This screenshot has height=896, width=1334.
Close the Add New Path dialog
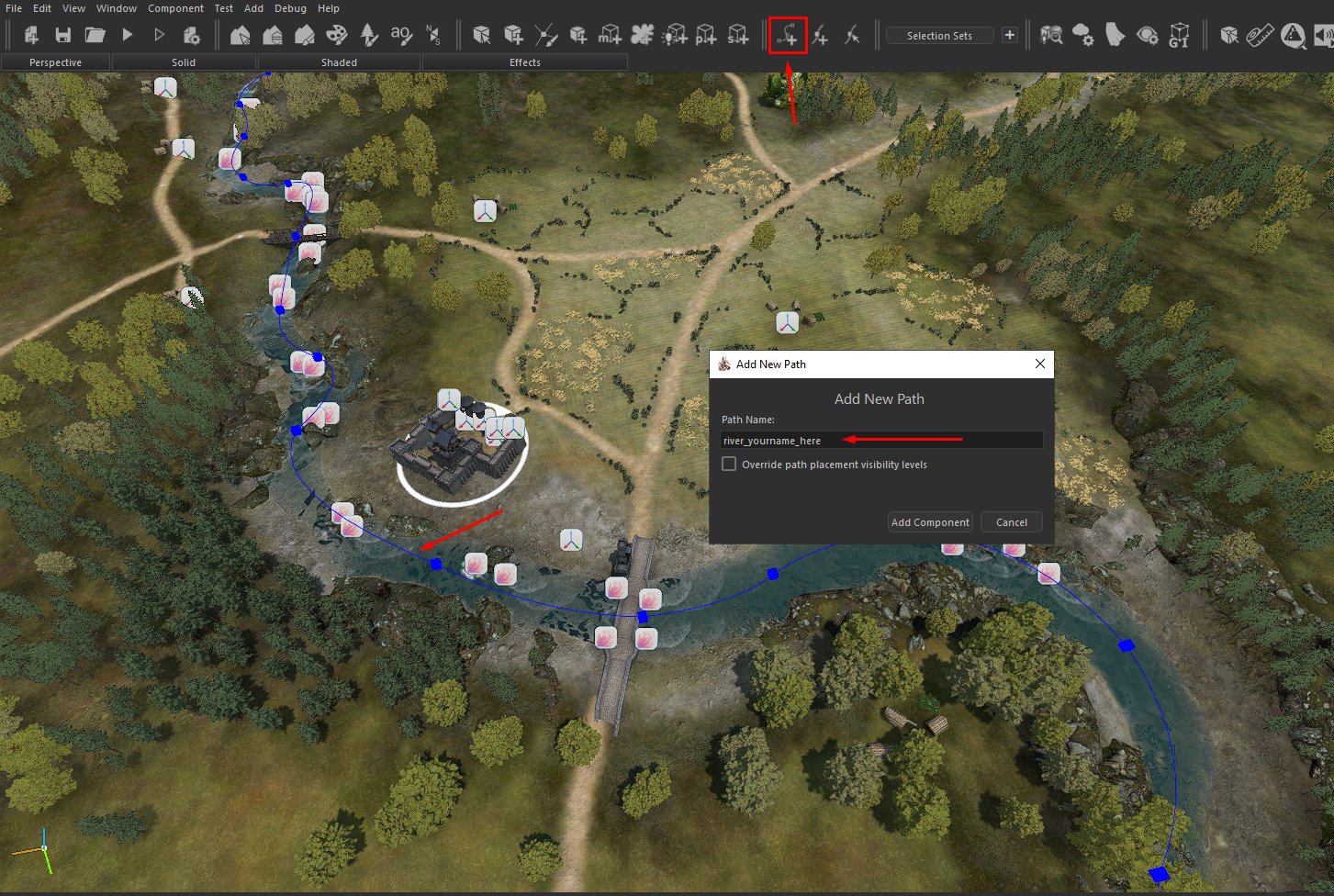(1040, 364)
